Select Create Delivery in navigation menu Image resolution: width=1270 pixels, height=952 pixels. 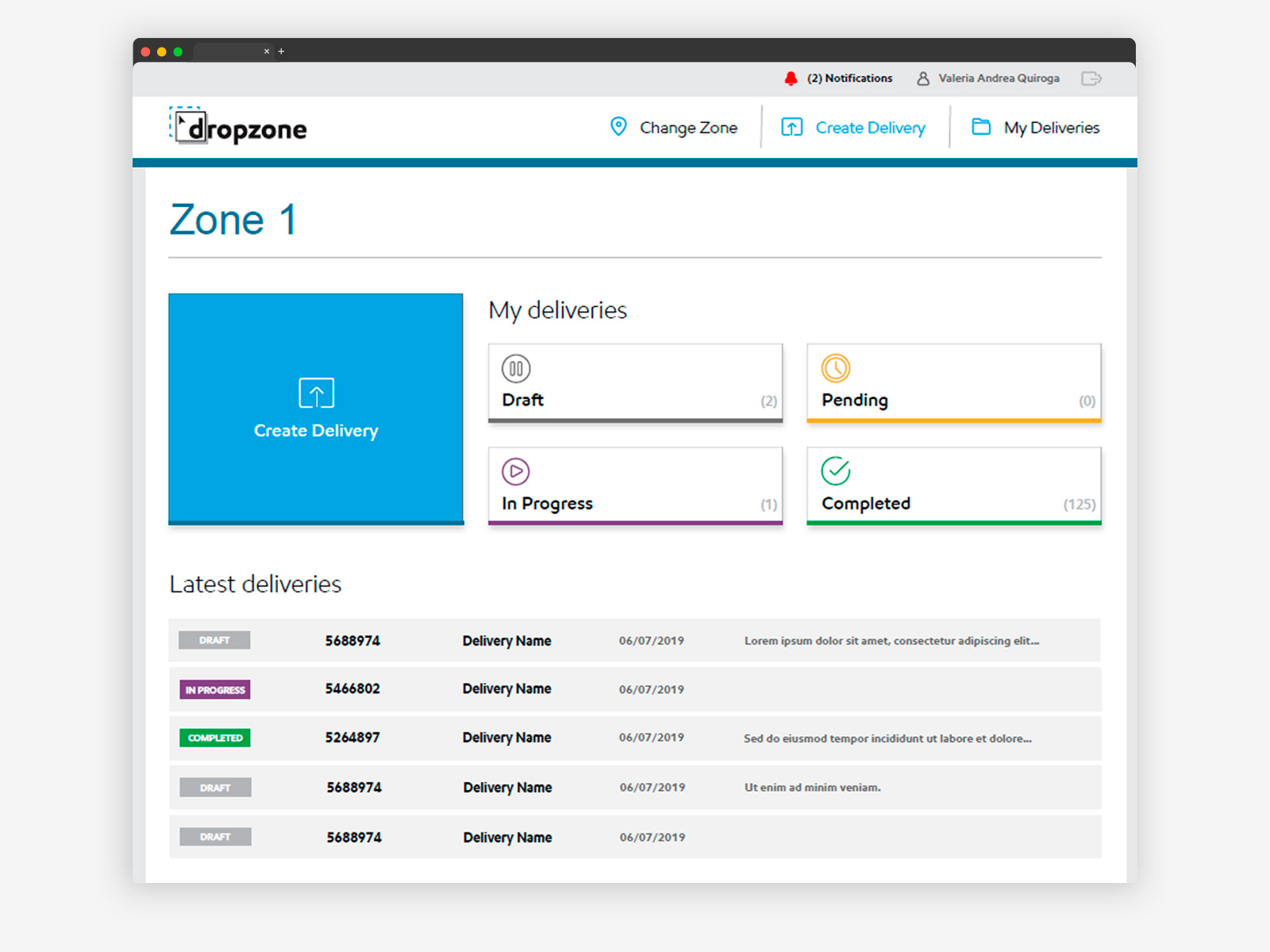(x=870, y=128)
